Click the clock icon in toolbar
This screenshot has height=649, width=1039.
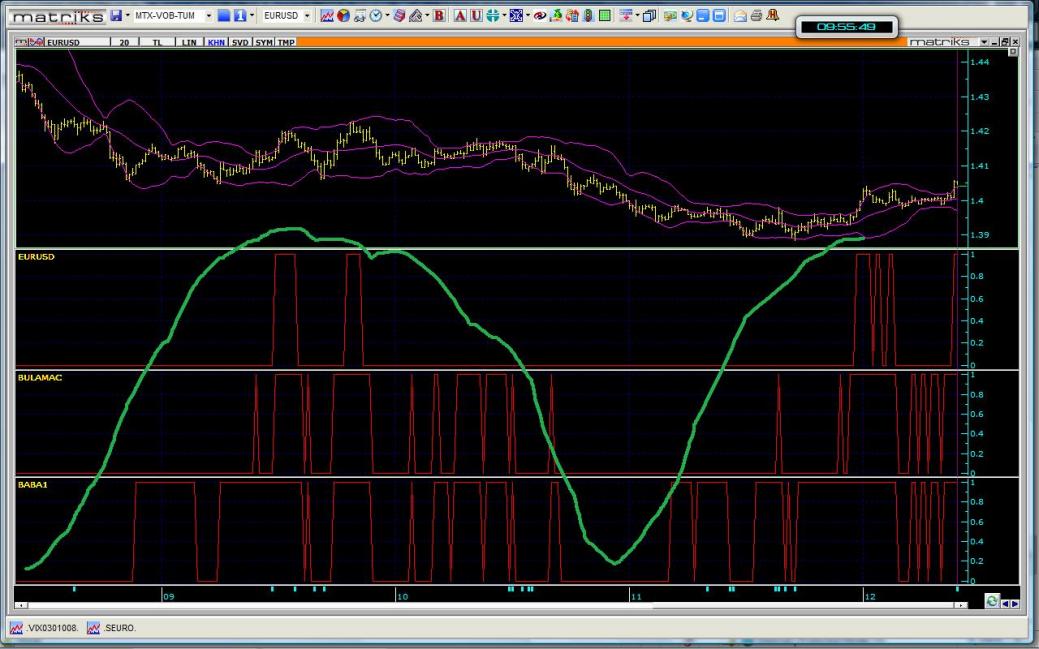tap(375, 16)
